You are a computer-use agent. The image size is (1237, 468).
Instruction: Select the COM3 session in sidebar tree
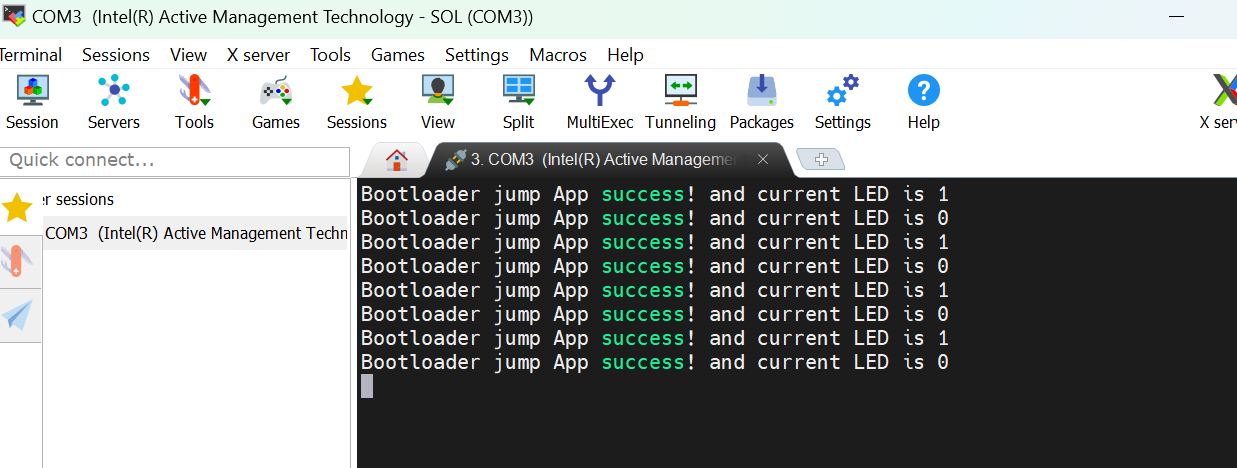tap(195, 233)
